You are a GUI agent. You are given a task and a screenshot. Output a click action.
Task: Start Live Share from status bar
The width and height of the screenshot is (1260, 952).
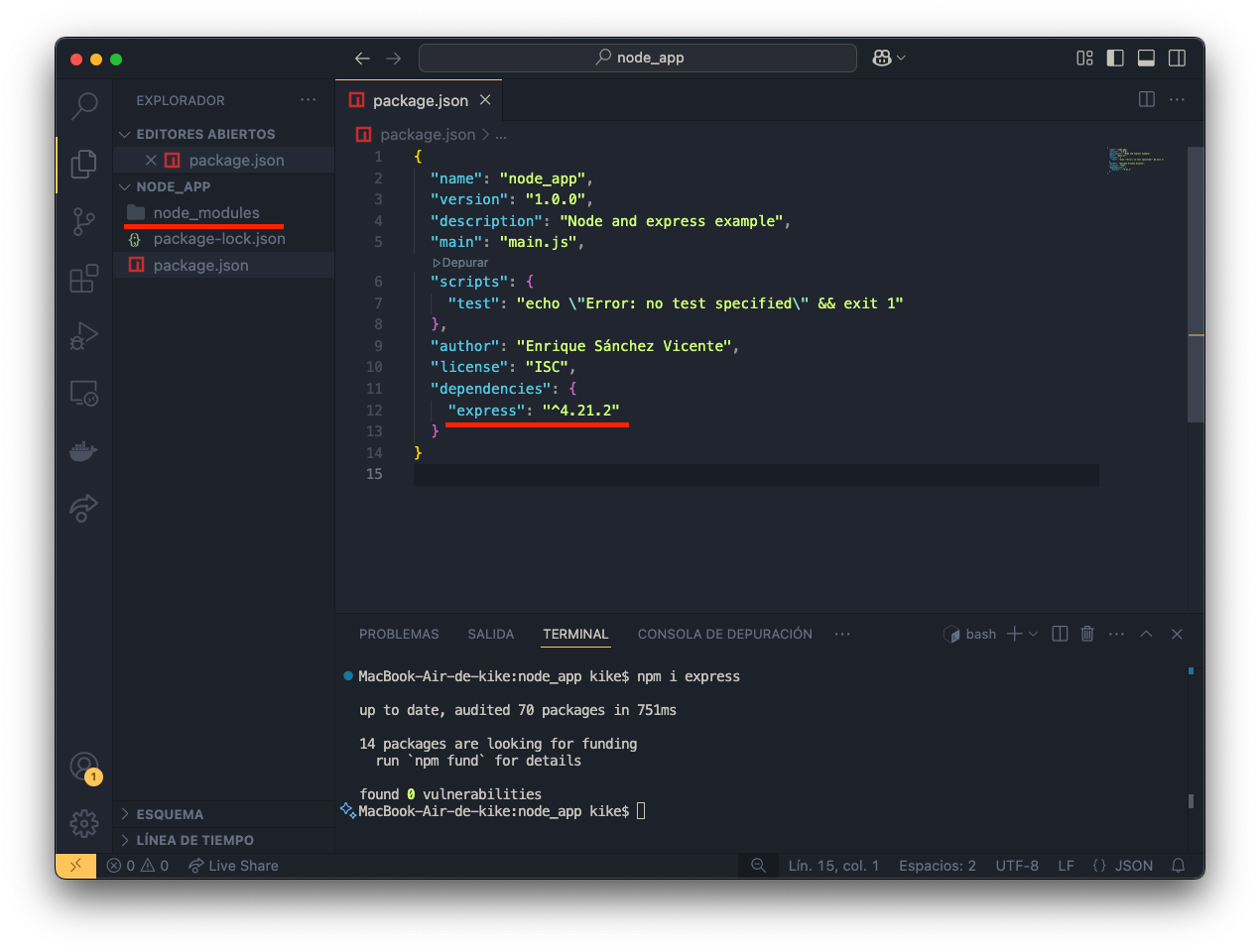click(233, 866)
